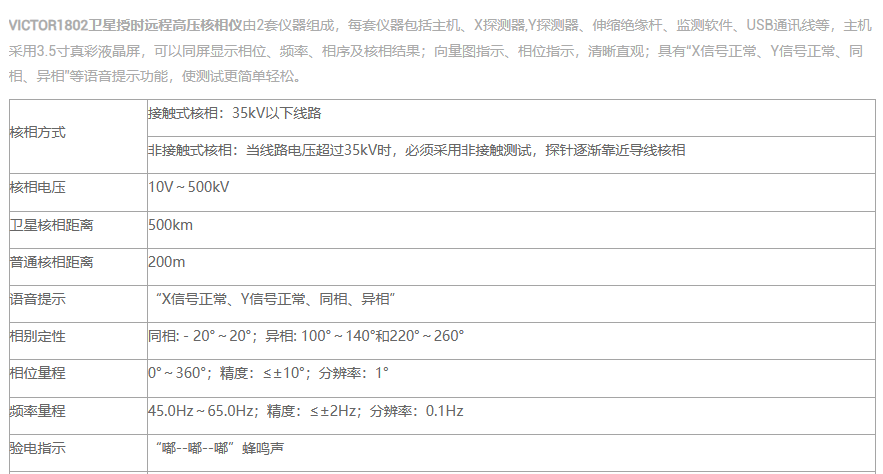Select the 同相 -20°～20° value cell

pos(306,336)
